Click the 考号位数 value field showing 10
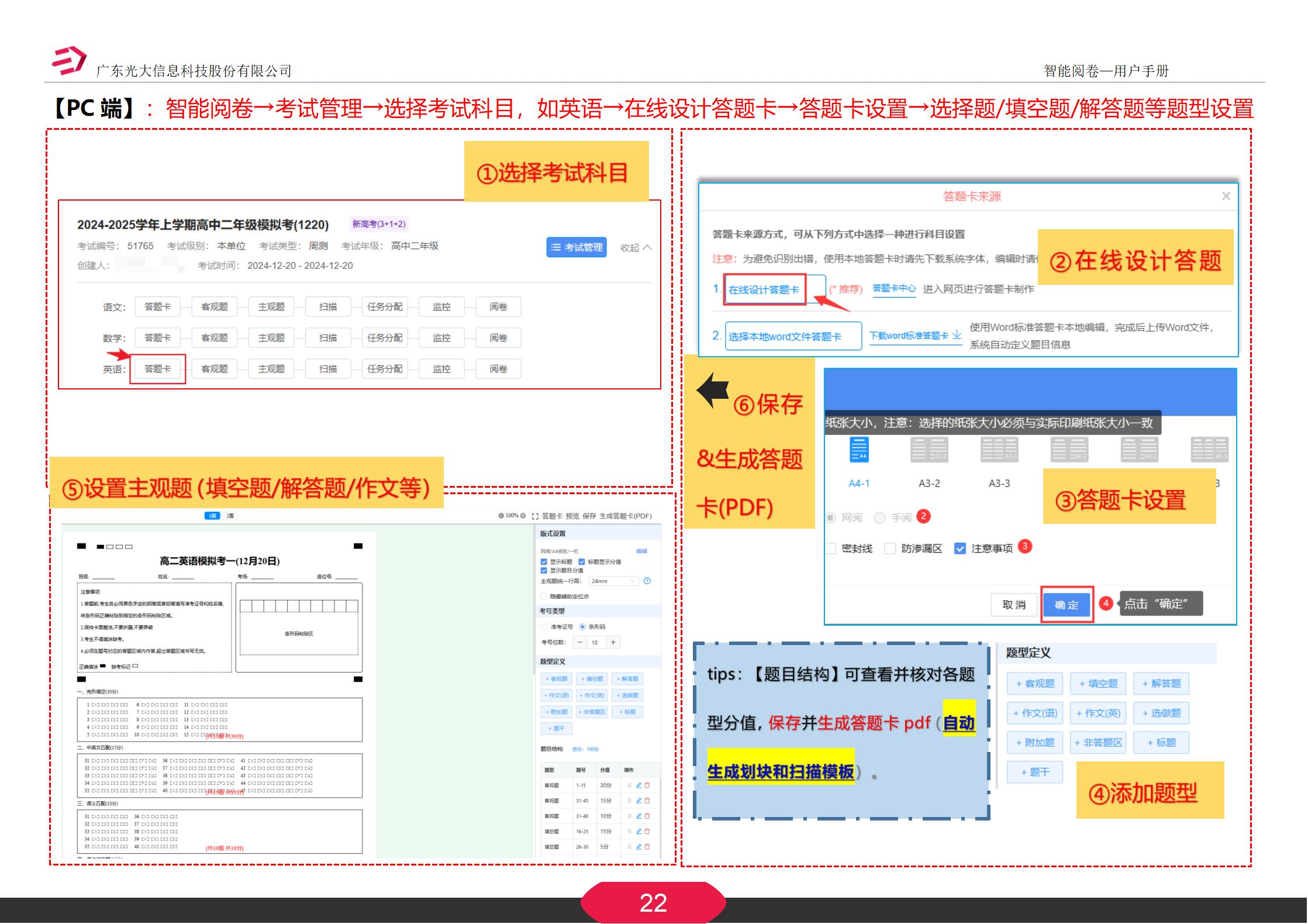1308x924 pixels. [595, 642]
